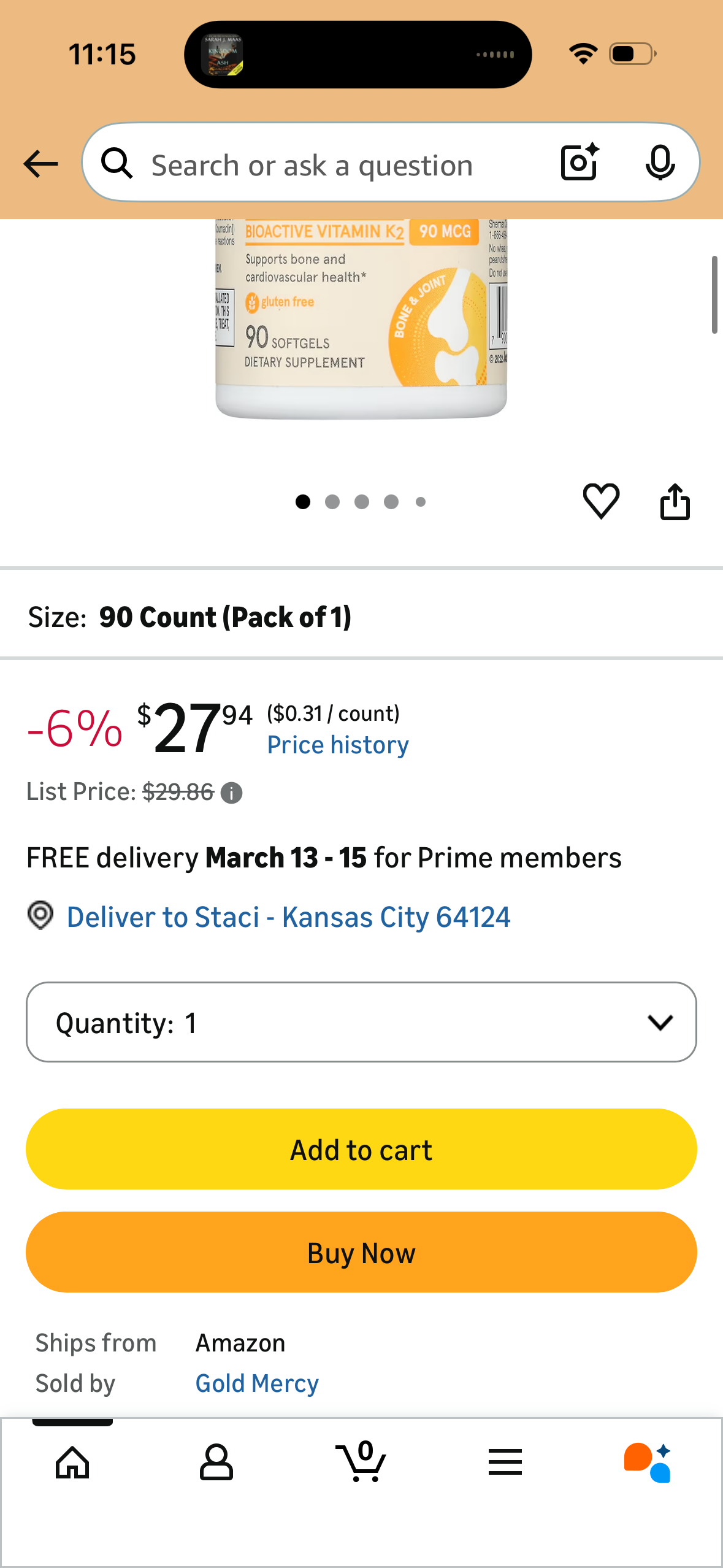Viewport: 723px width, 1568px height.
Task: Open the Gold Mercy seller link
Action: pos(257,1383)
